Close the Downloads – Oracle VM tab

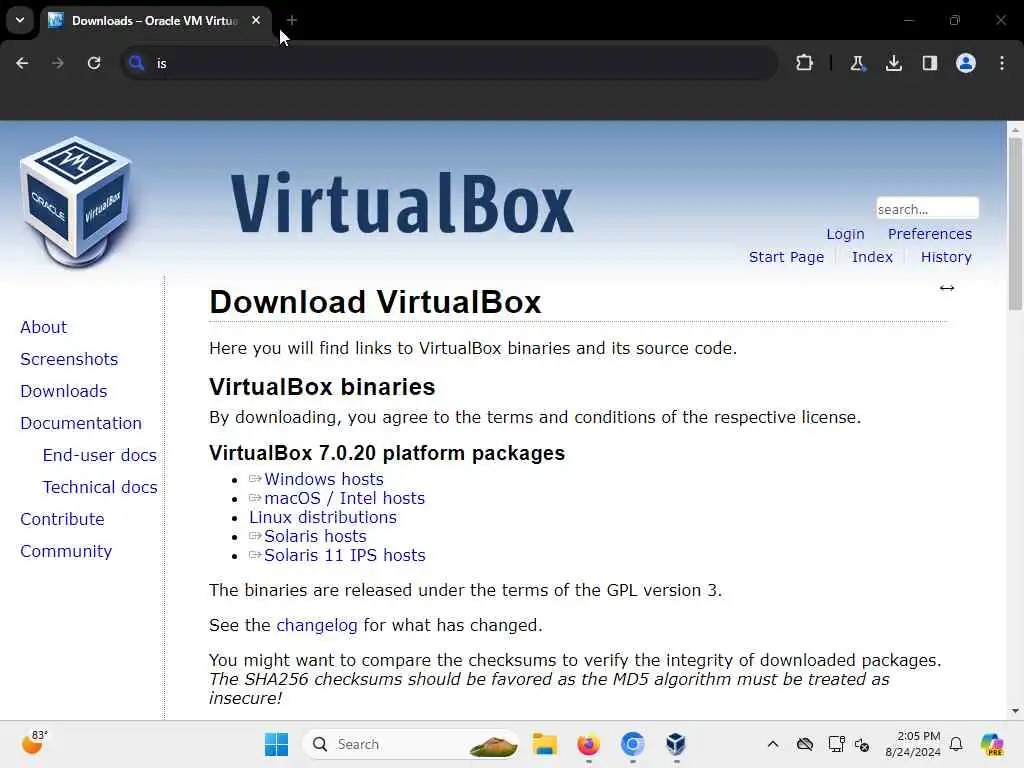pyautogui.click(x=256, y=20)
